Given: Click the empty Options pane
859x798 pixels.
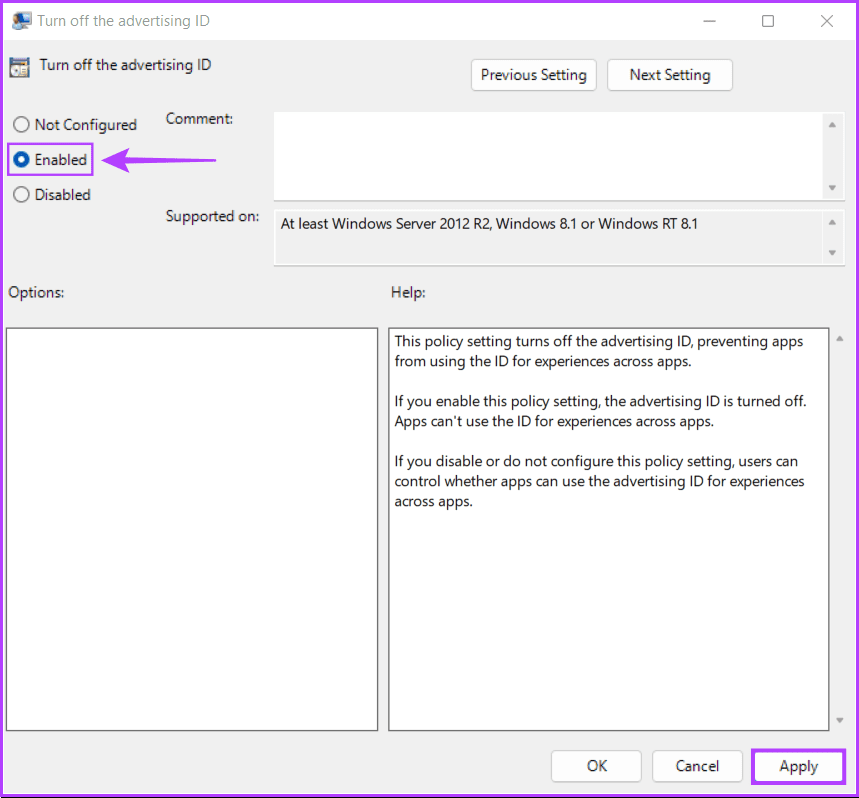Looking at the screenshot, I should tap(192, 529).
